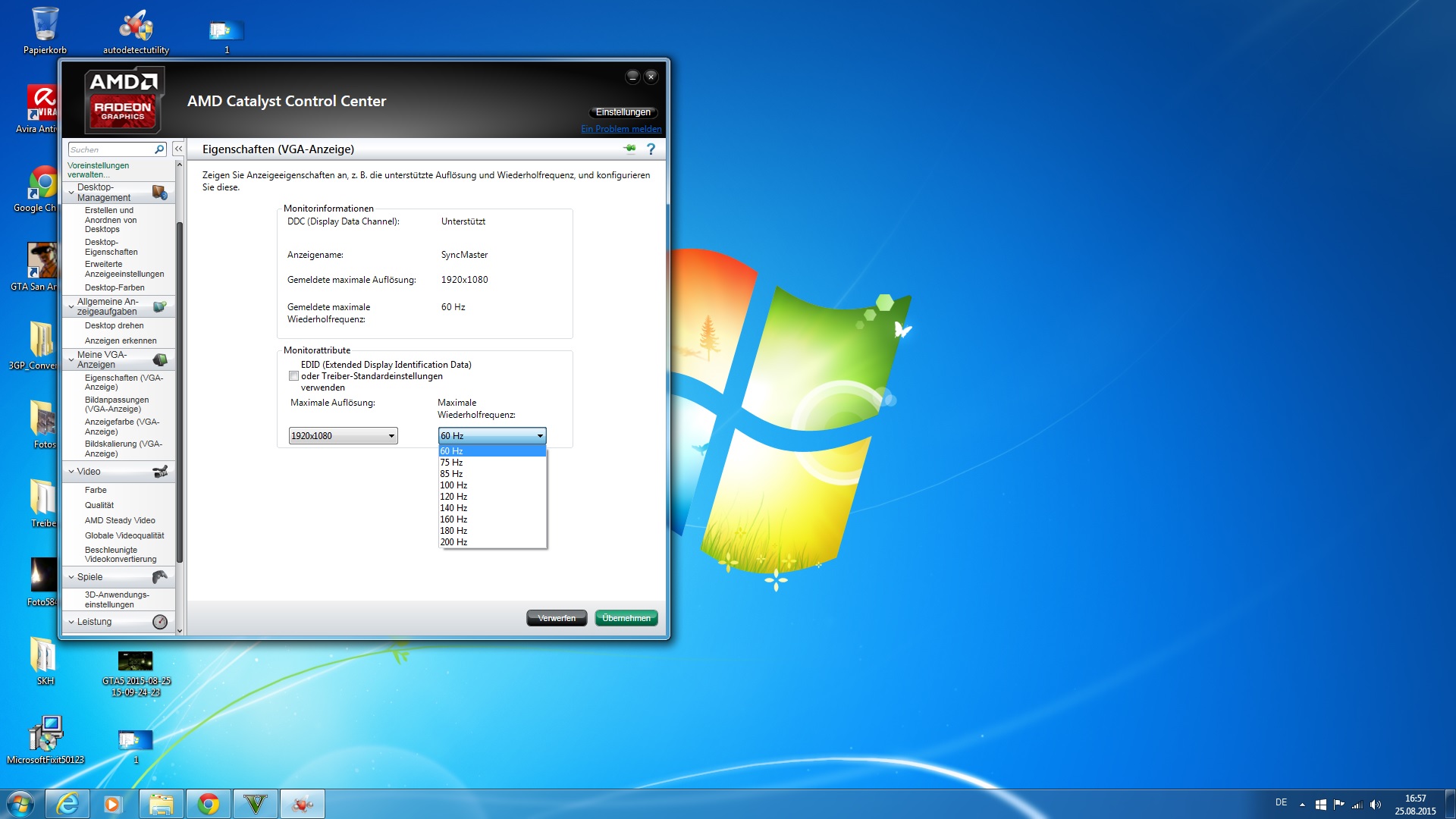Viewport: 1456px width, 819px height.
Task: Select AMD Steady Video in the sidebar
Action: point(120,520)
